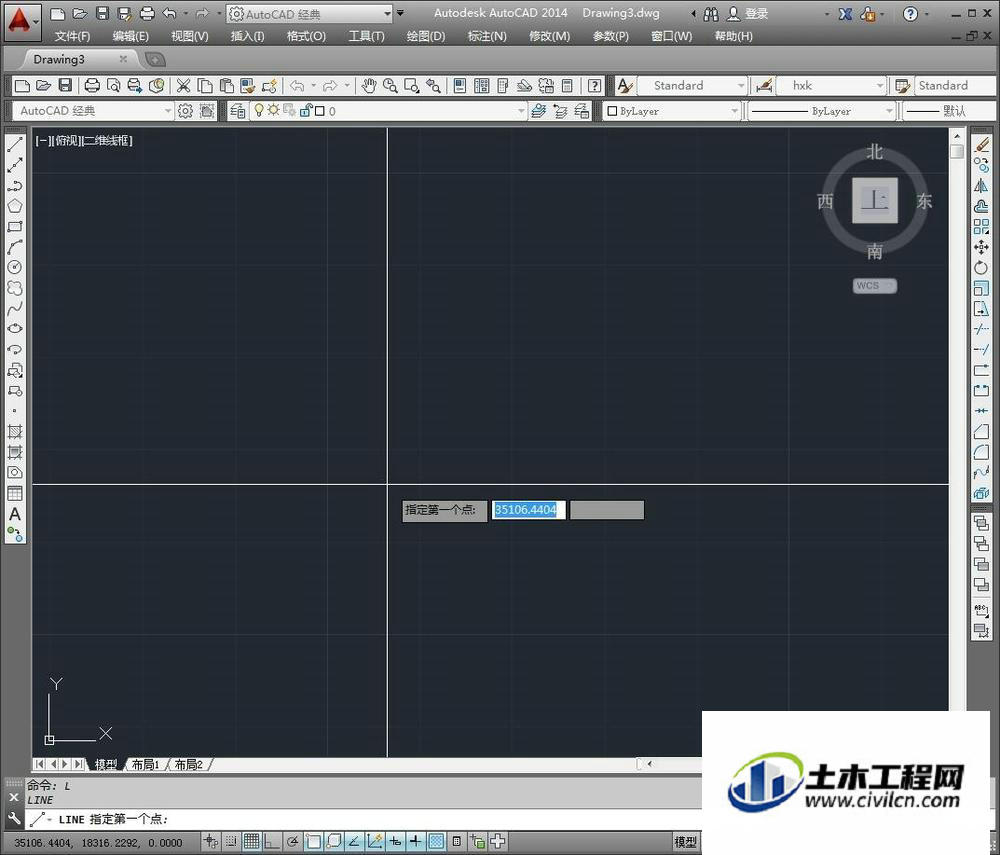Image resolution: width=1000 pixels, height=855 pixels.
Task: Click the Cut scissors icon
Action: (184, 85)
